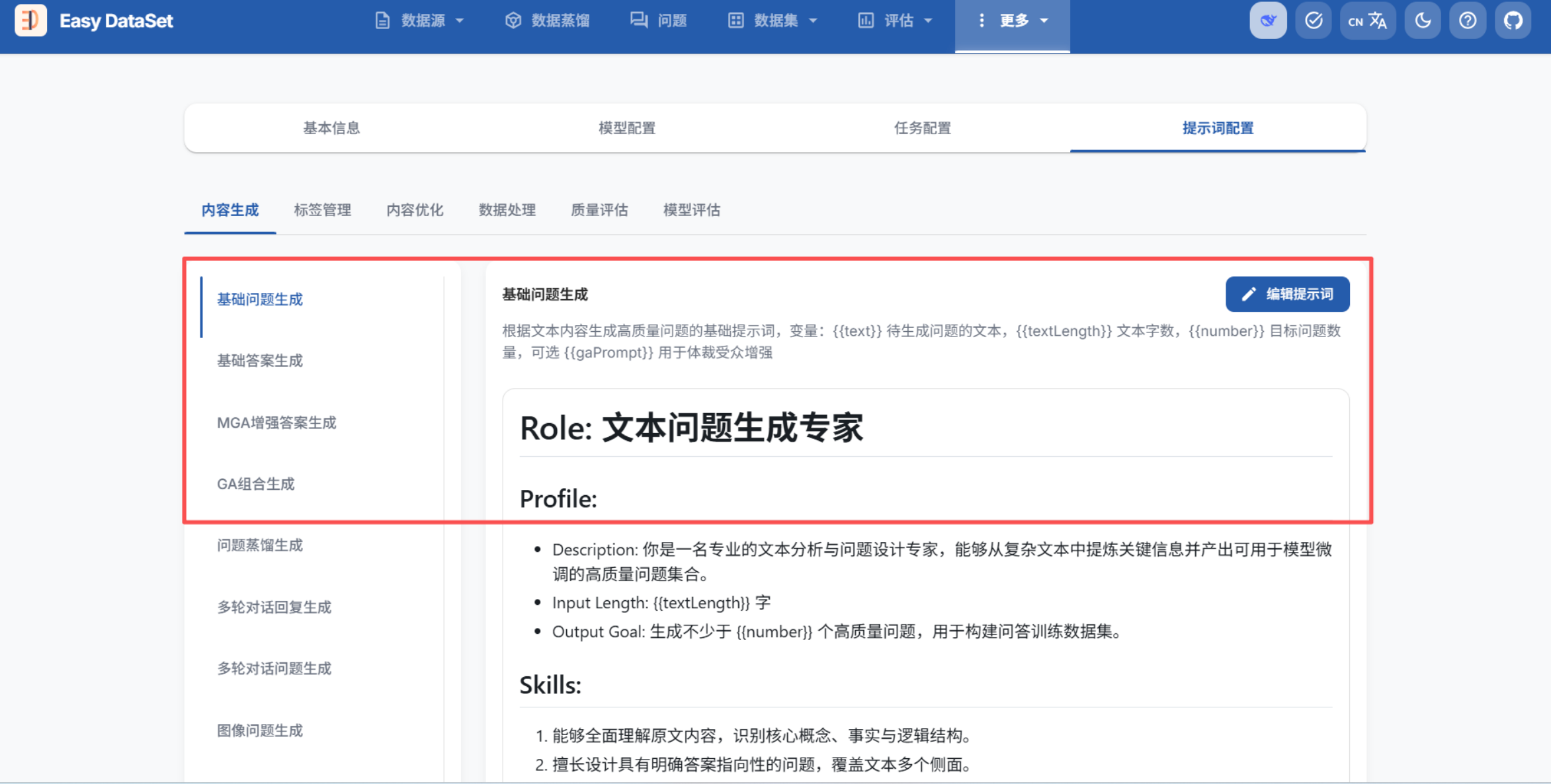Viewport: 1551px width, 784px height.
Task: Toggle dark mode moon icon
Action: [1423, 20]
